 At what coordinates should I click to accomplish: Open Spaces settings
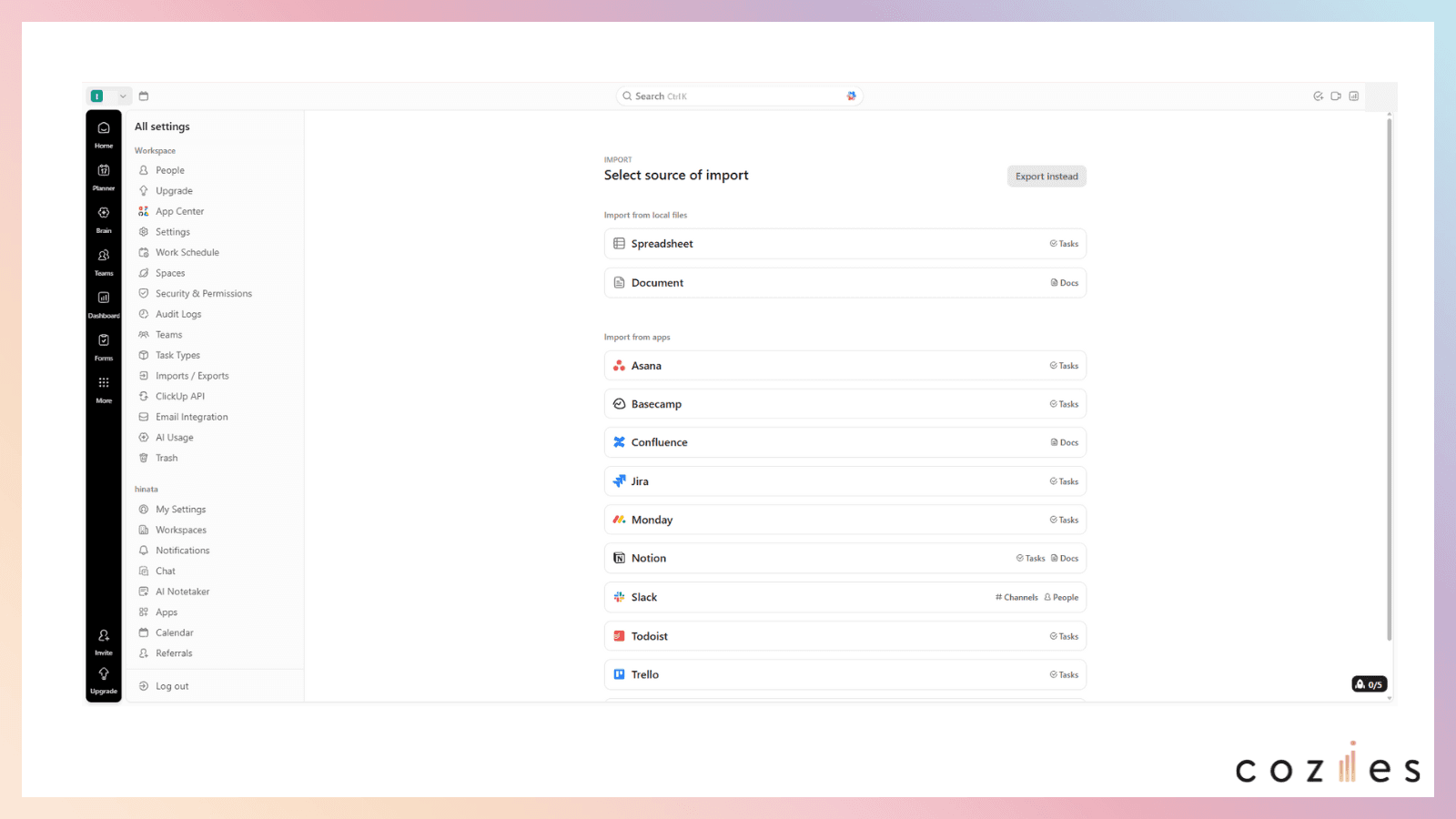click(x=170, y=273)
